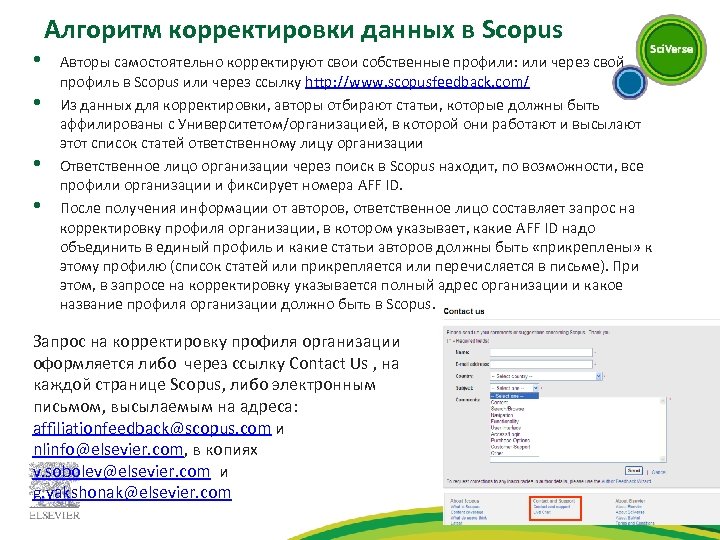Viewport: 720px width, 540px height.
Task: Click the Contact us heading
Action: (x=464, y=311)
